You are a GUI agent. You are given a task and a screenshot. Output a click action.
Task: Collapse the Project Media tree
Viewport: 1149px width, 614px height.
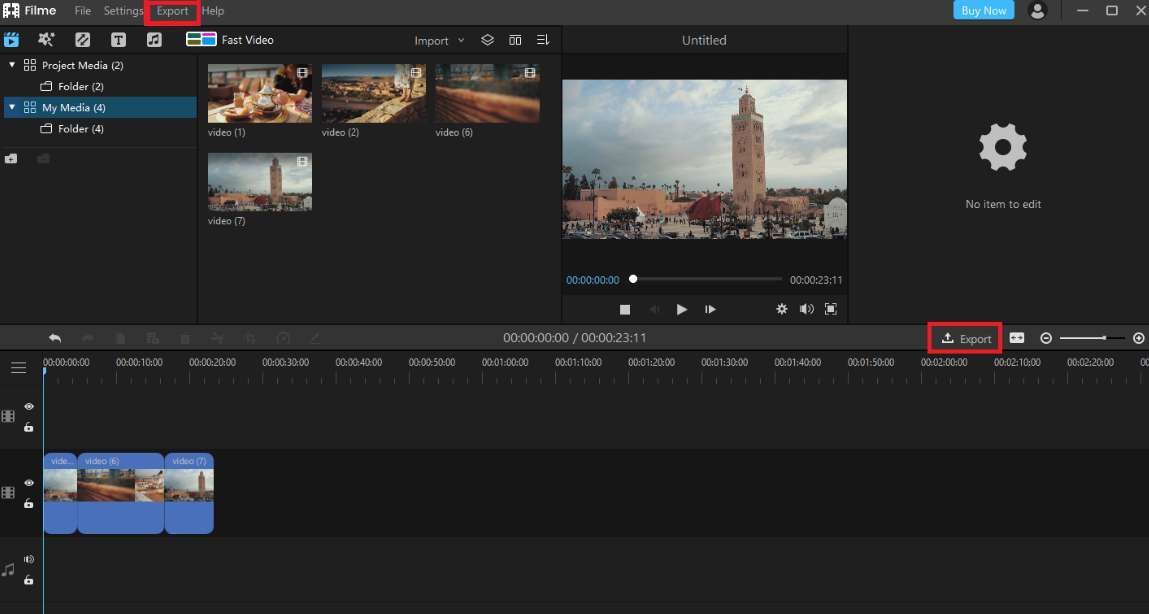[10, 64]
